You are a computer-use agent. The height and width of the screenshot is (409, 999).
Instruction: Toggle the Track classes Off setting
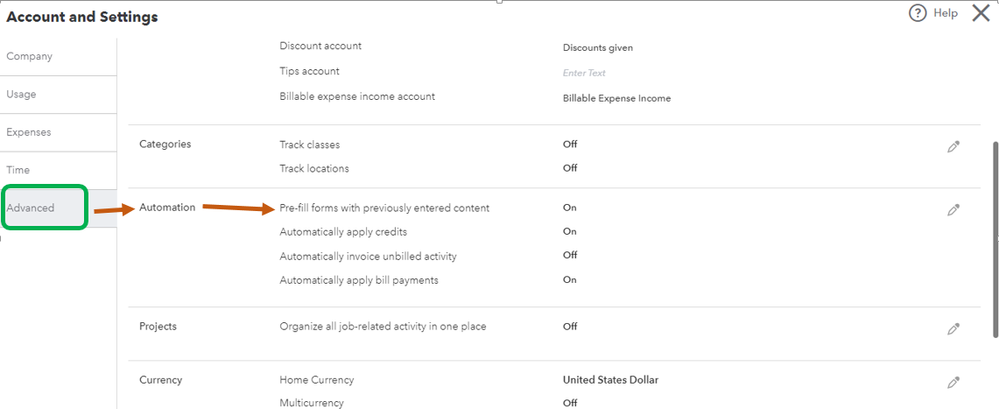[570, 144]
